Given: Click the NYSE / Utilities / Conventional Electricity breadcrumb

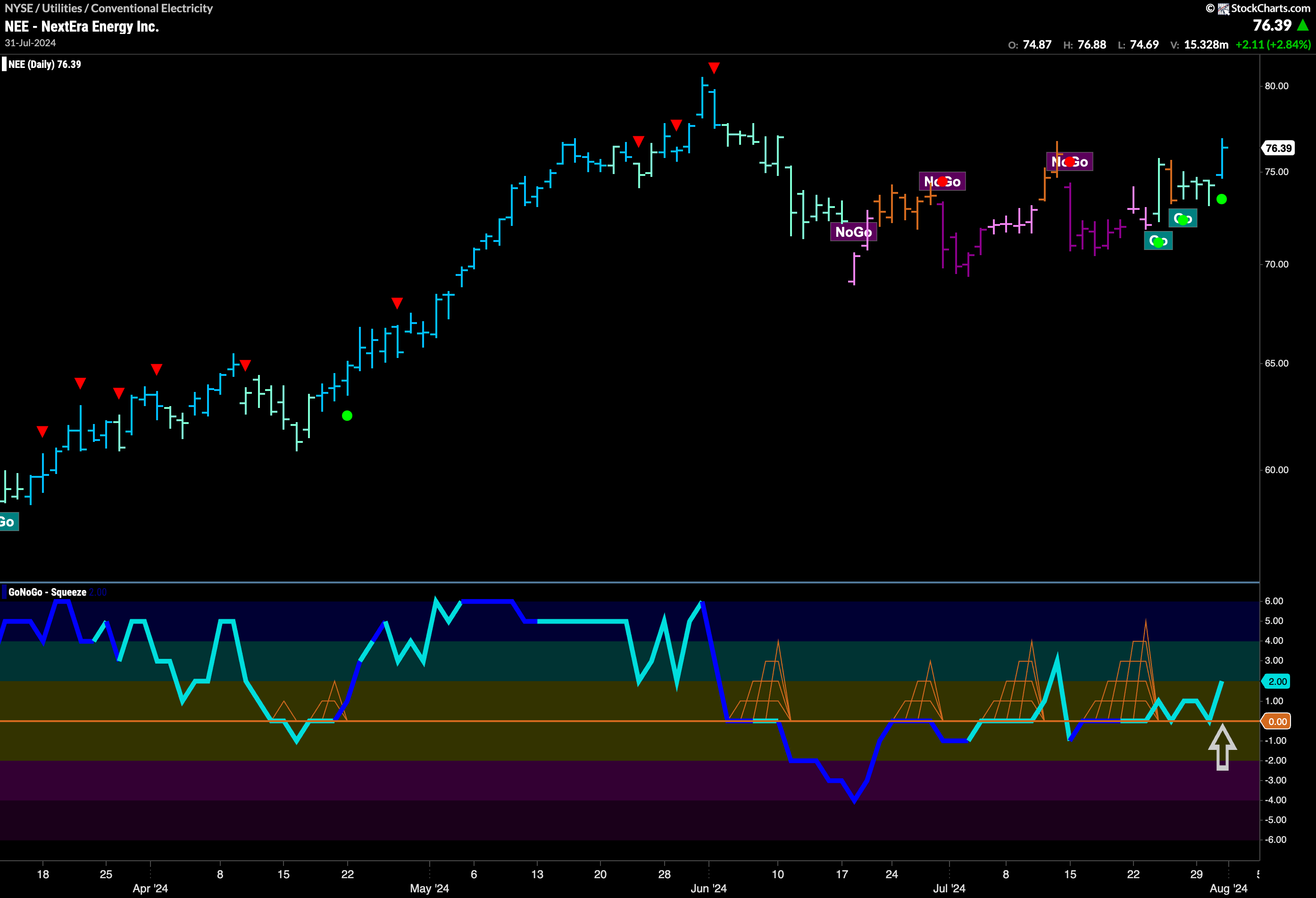Looking at the screenshot, I should (x=108, y=8).
